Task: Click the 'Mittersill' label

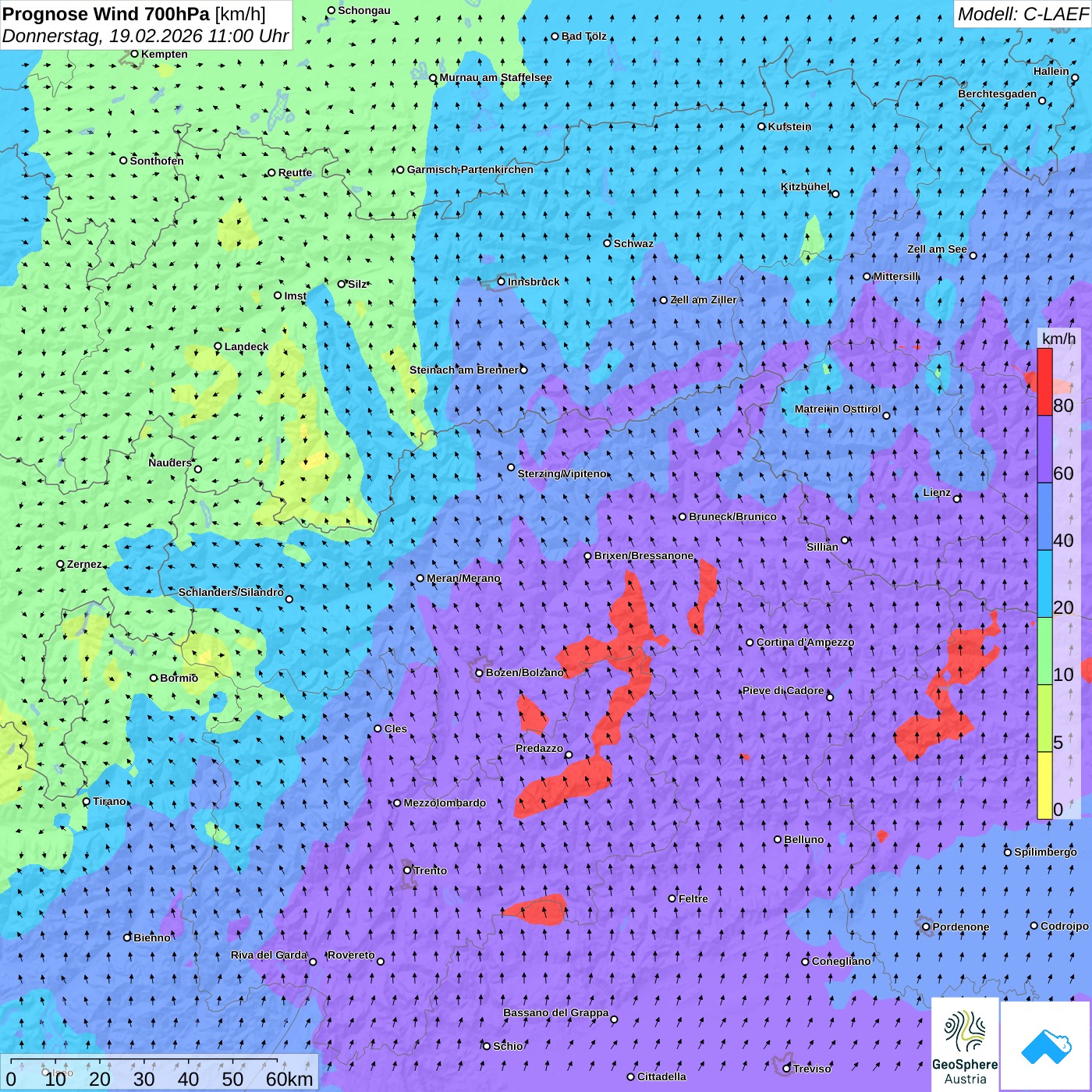Action: click(x=896, y=276)
